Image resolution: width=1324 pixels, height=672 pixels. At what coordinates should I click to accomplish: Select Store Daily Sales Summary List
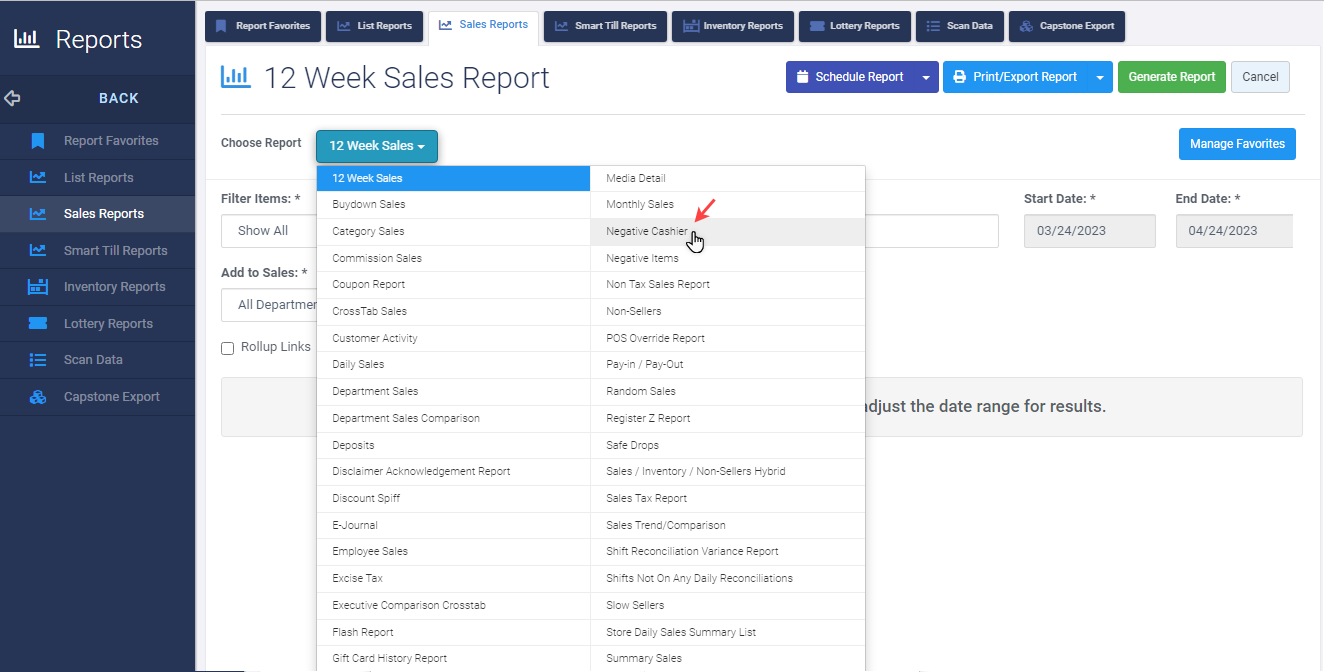point(728,632)
